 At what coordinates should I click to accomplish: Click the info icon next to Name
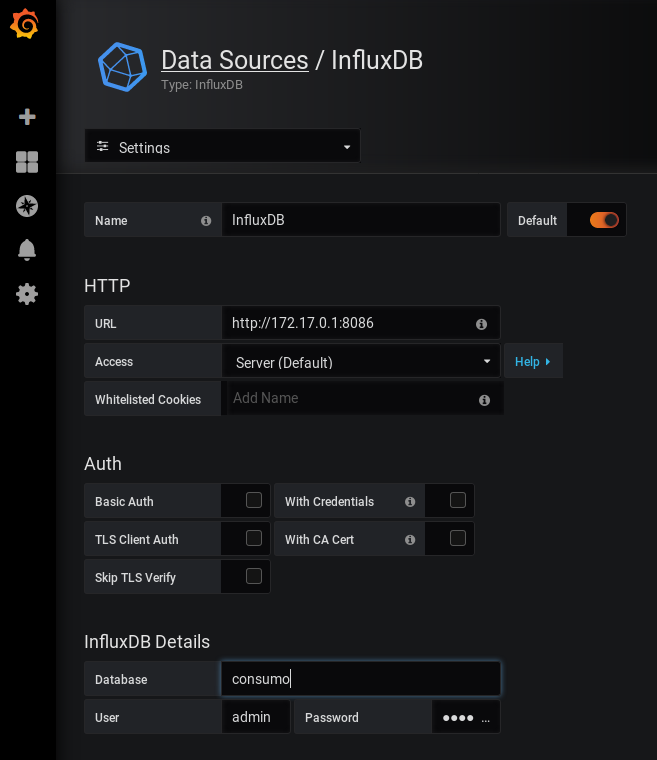206,221
